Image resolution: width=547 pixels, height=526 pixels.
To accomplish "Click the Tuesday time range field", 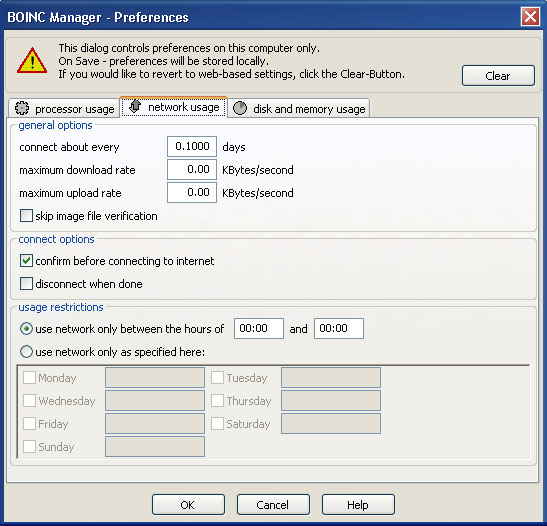I will (331, 377).
